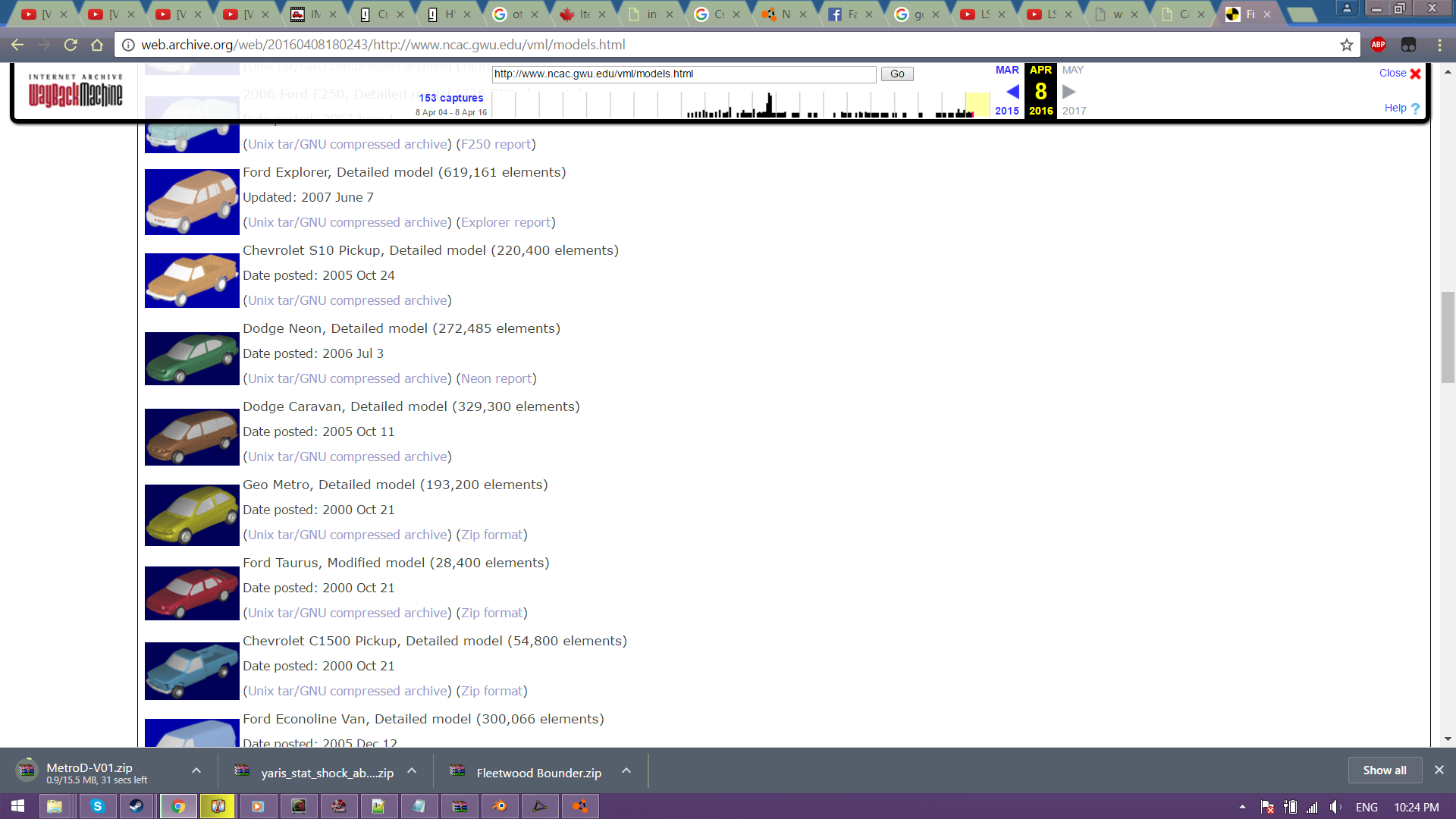Open File Explorer from taskbar
Screen dimensions: 1456x819
click(x=55, y=806)
